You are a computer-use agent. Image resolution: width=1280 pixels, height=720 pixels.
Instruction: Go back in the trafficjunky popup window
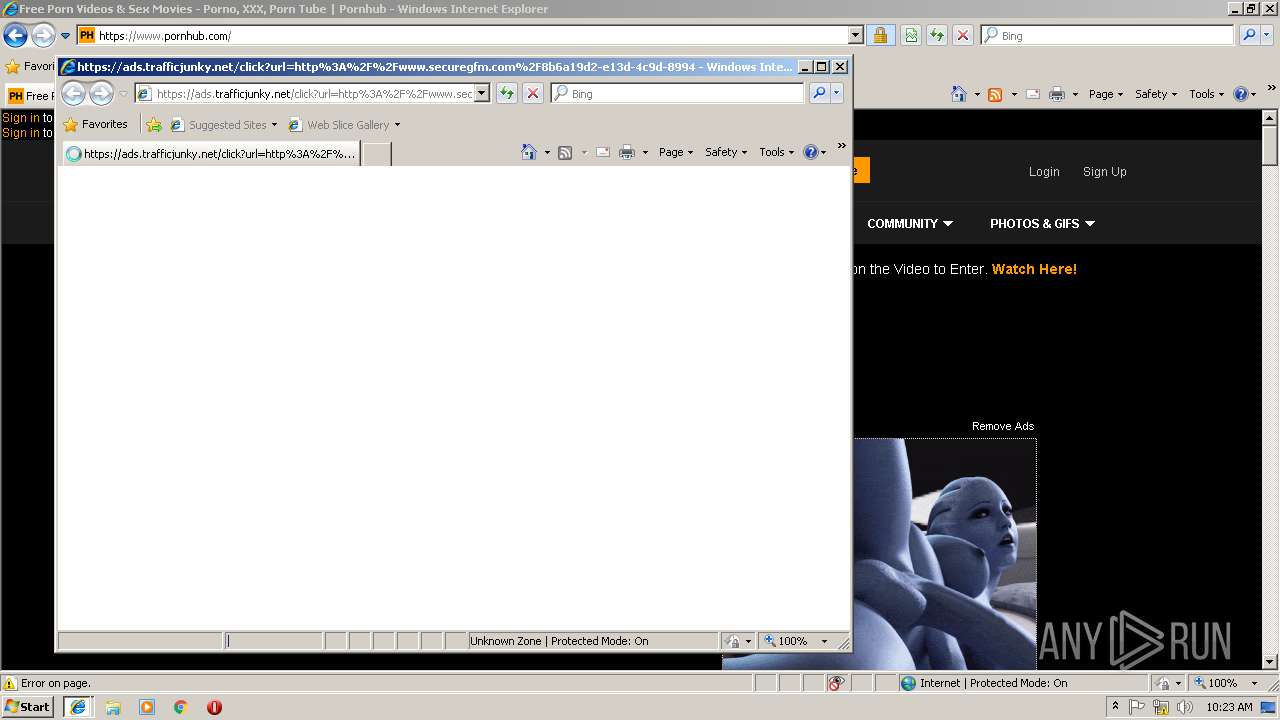pos(73,94)
